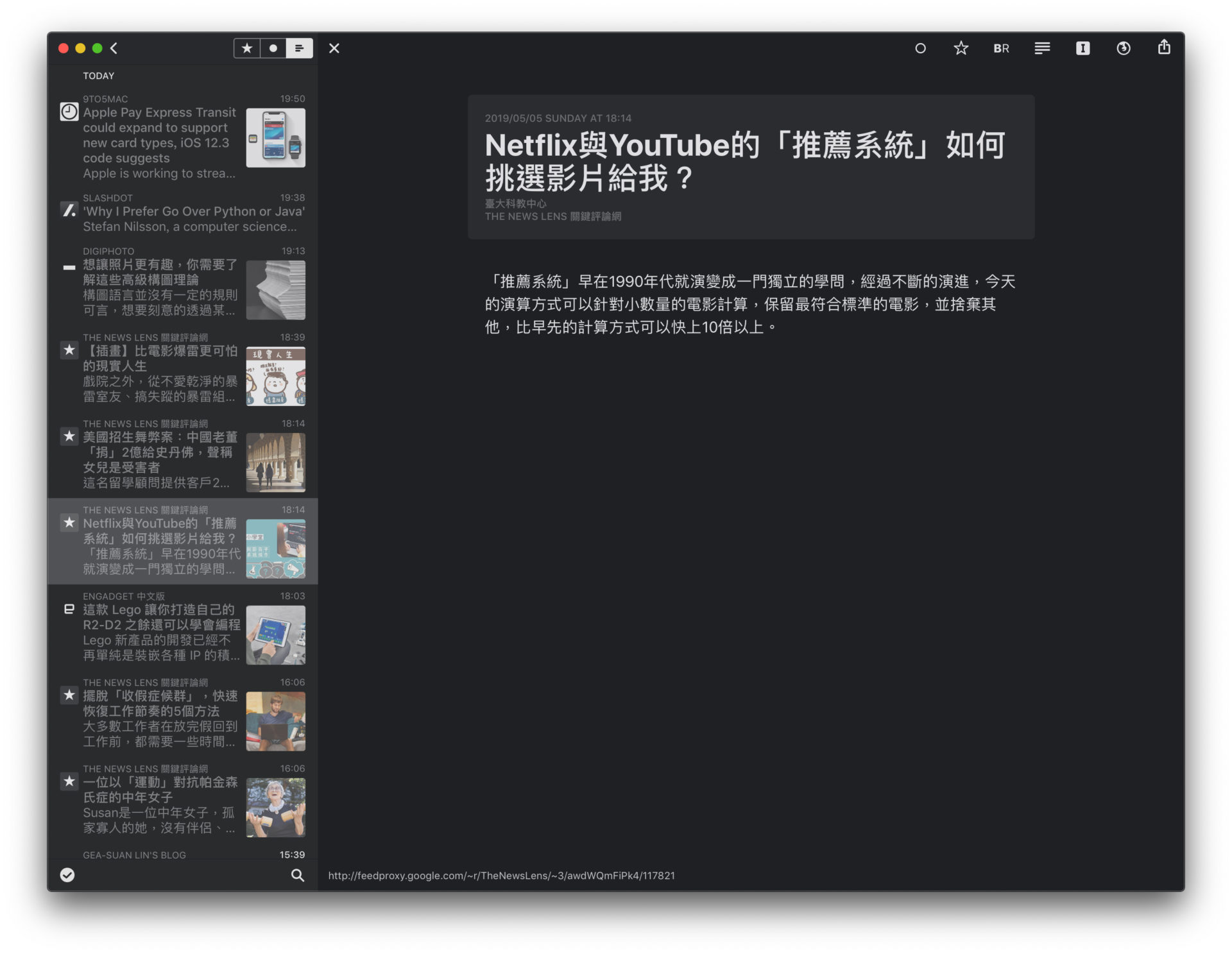Click article date 2019/05/05 SUNDAY
This screenshot has width=1232, height=954.
(x=558, y=118)
